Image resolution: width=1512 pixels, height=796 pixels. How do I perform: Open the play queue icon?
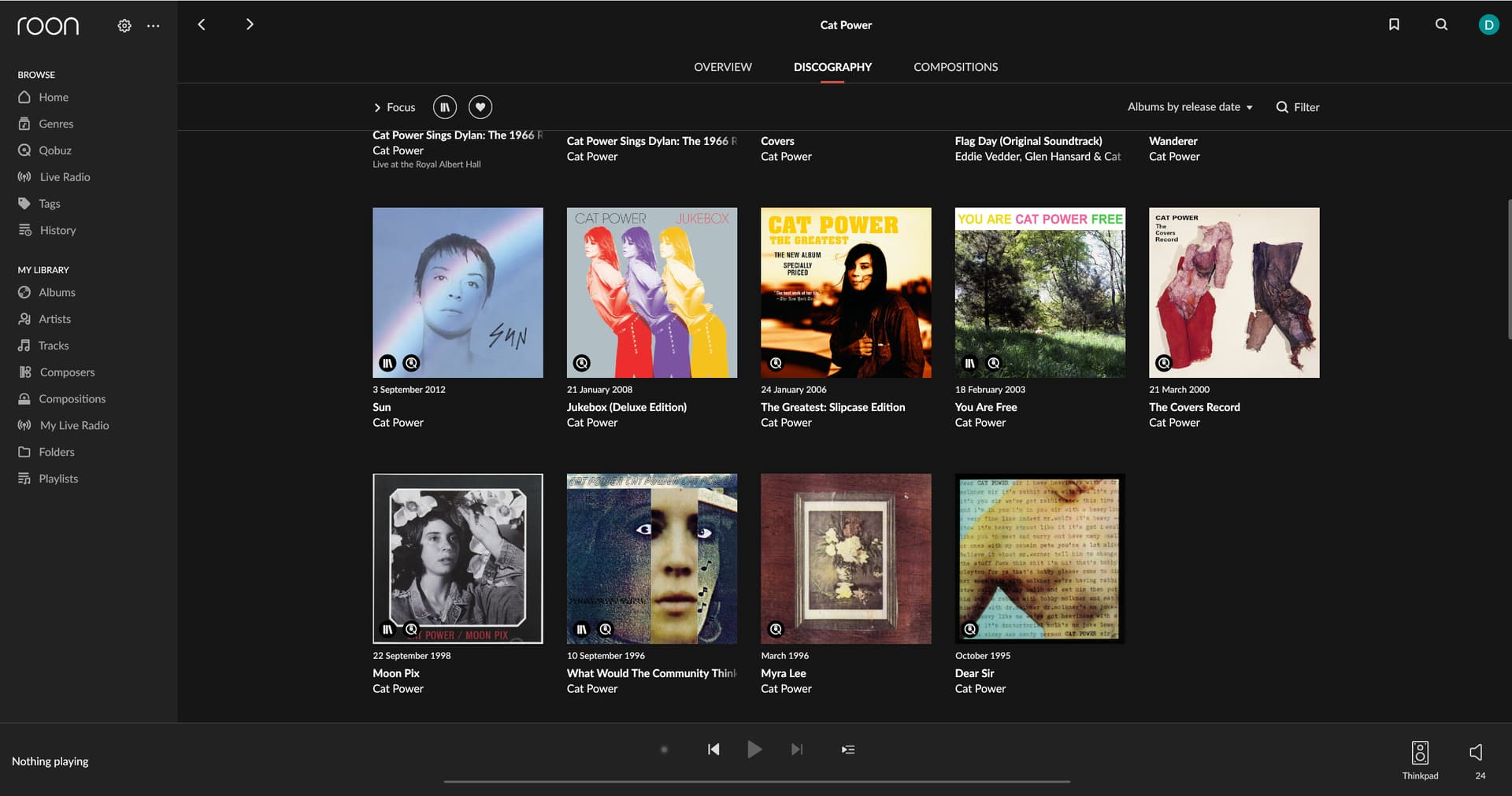848,750
